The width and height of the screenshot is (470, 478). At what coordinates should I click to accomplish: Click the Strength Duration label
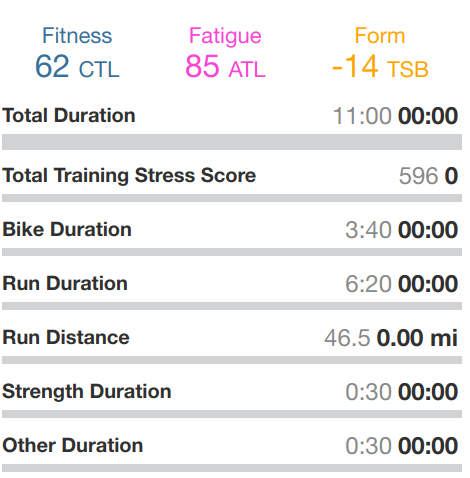coord(87,392)
